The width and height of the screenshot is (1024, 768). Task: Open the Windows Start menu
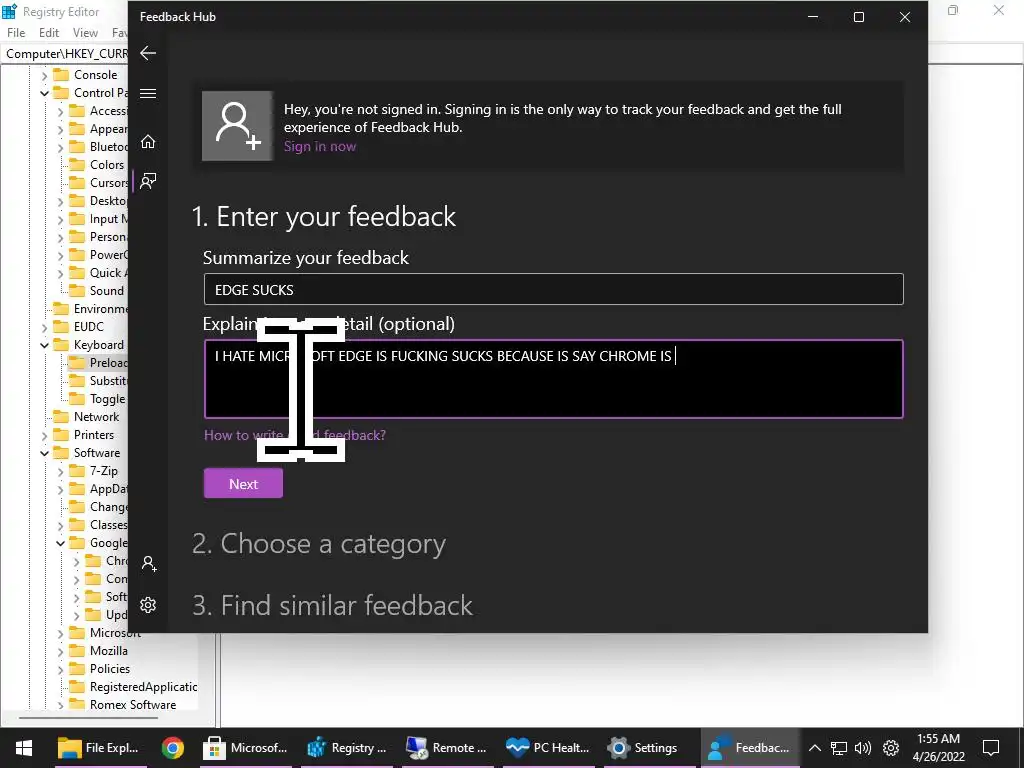pyautogui.click(x=24, y=748)
